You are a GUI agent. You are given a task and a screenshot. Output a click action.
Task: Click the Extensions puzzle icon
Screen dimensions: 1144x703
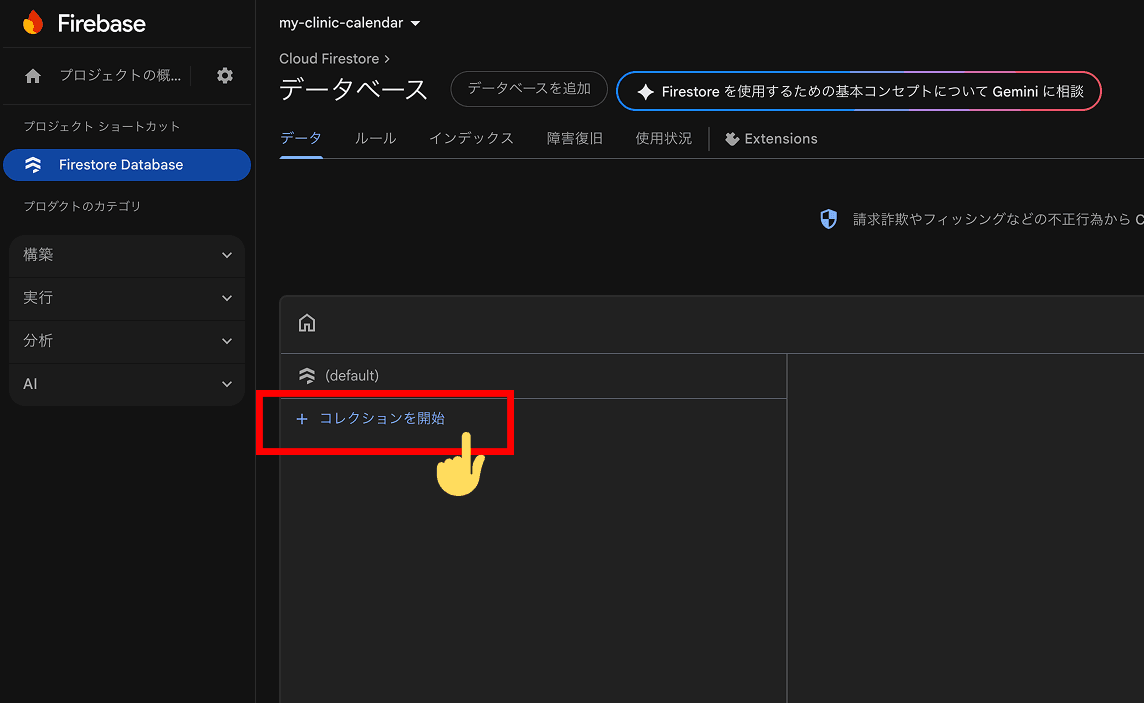[x=732, y=139]
